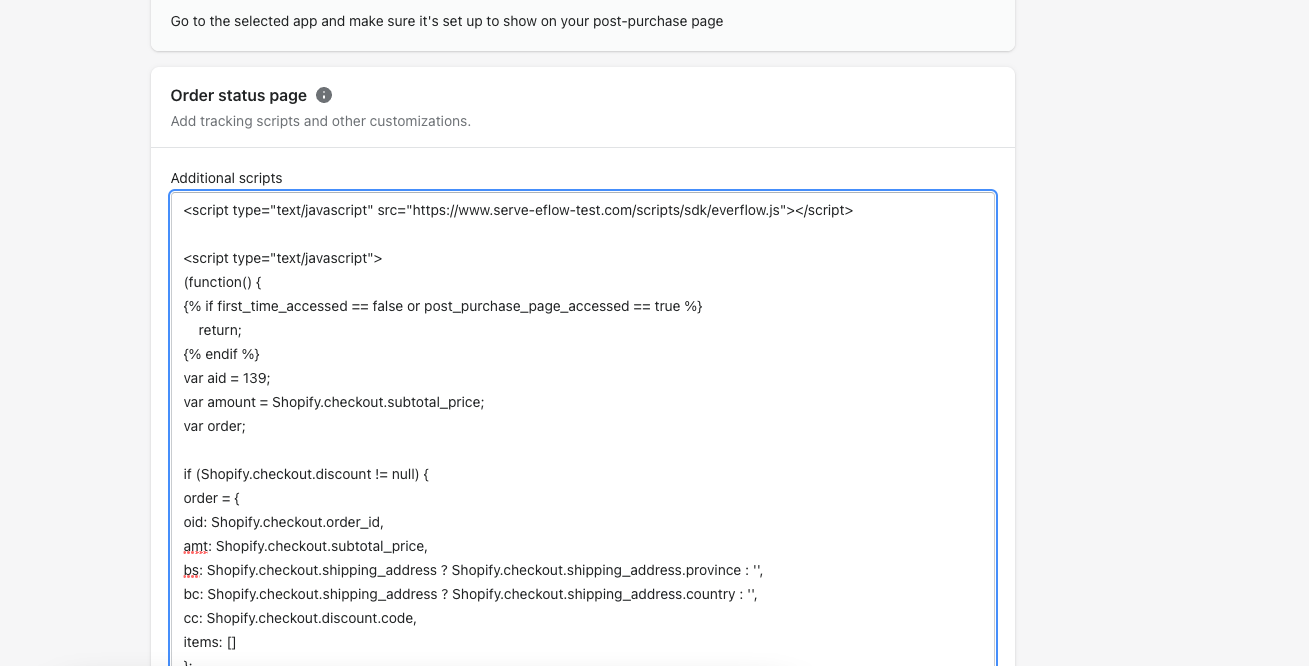Click the info icon beside Order status page
1309x666 pixels.
(324, 95)
